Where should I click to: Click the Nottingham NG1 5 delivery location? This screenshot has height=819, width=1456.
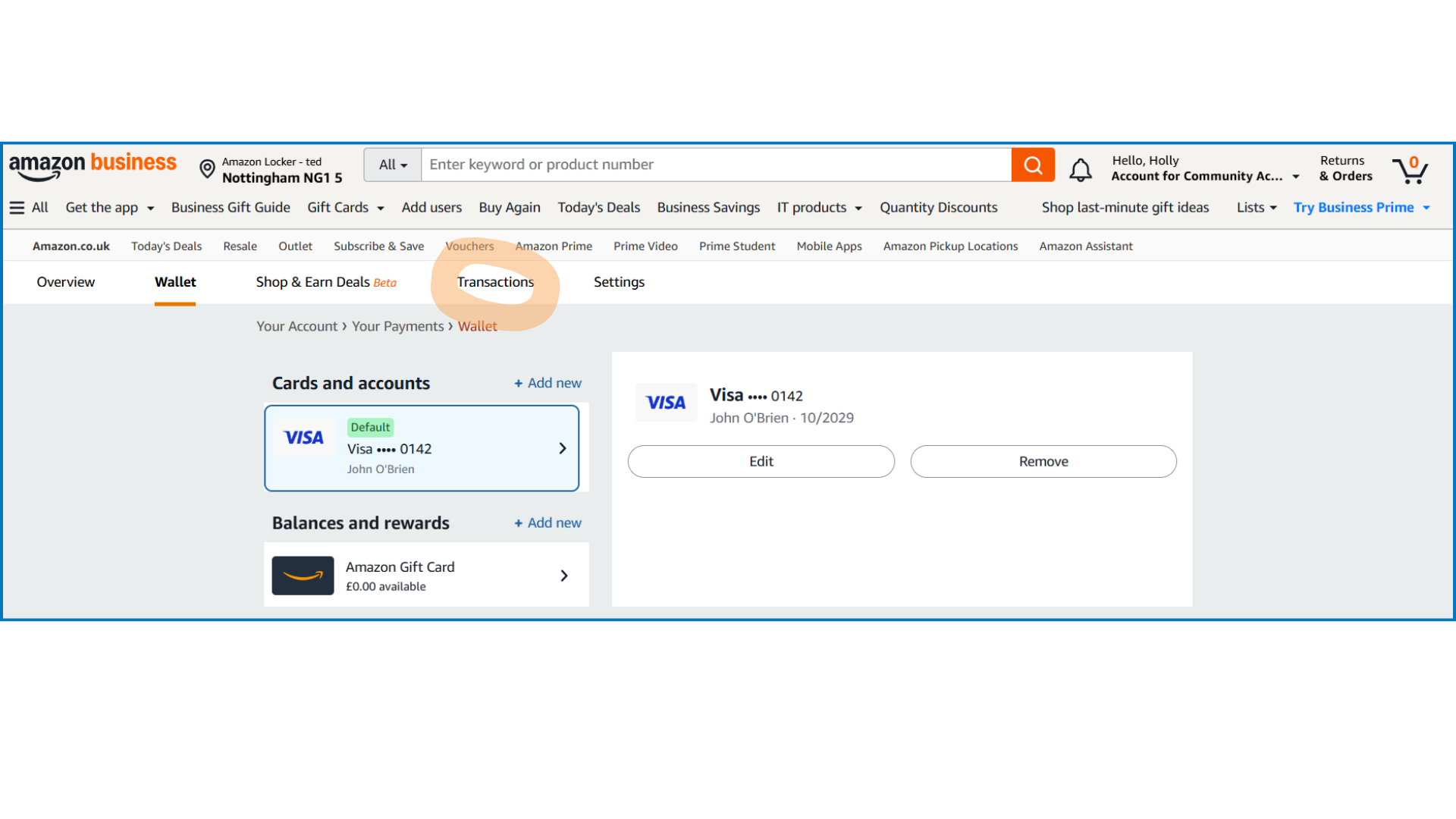click(x=282, y=178)
